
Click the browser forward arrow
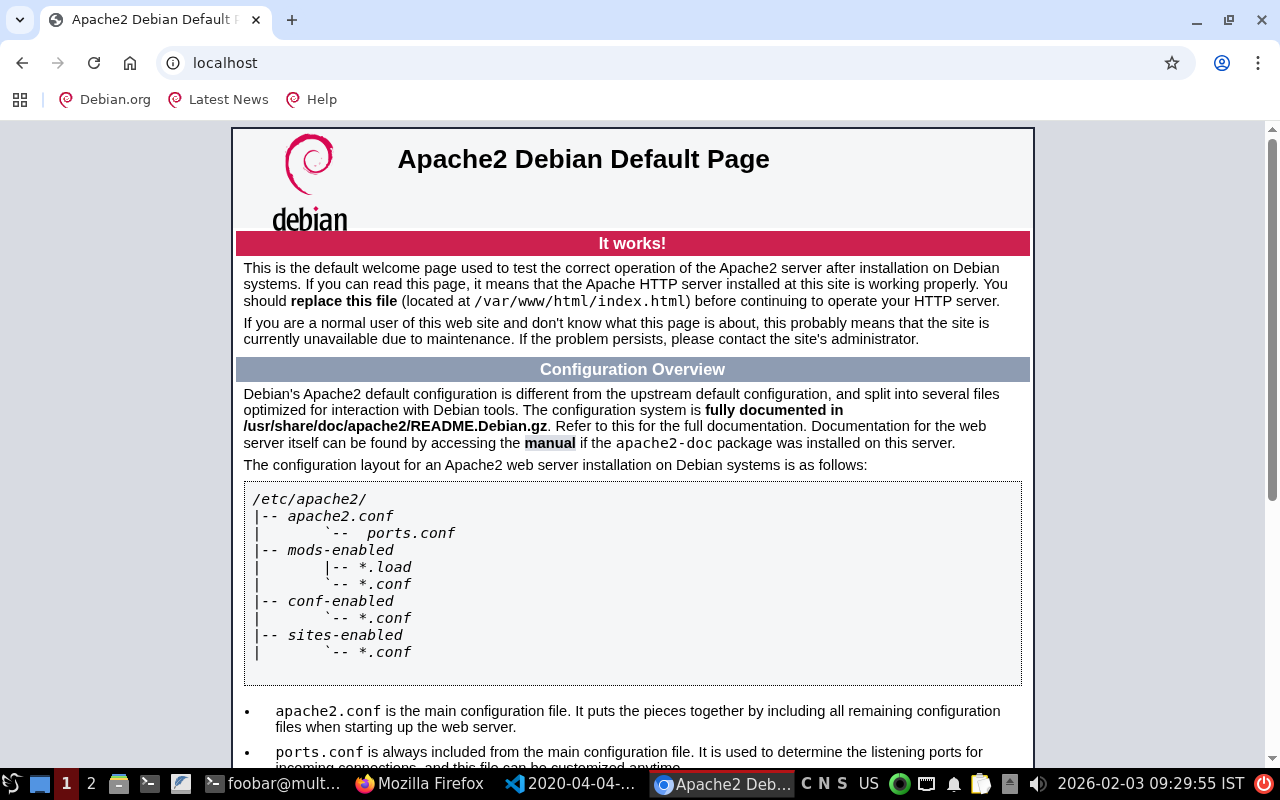coord(58,63)
